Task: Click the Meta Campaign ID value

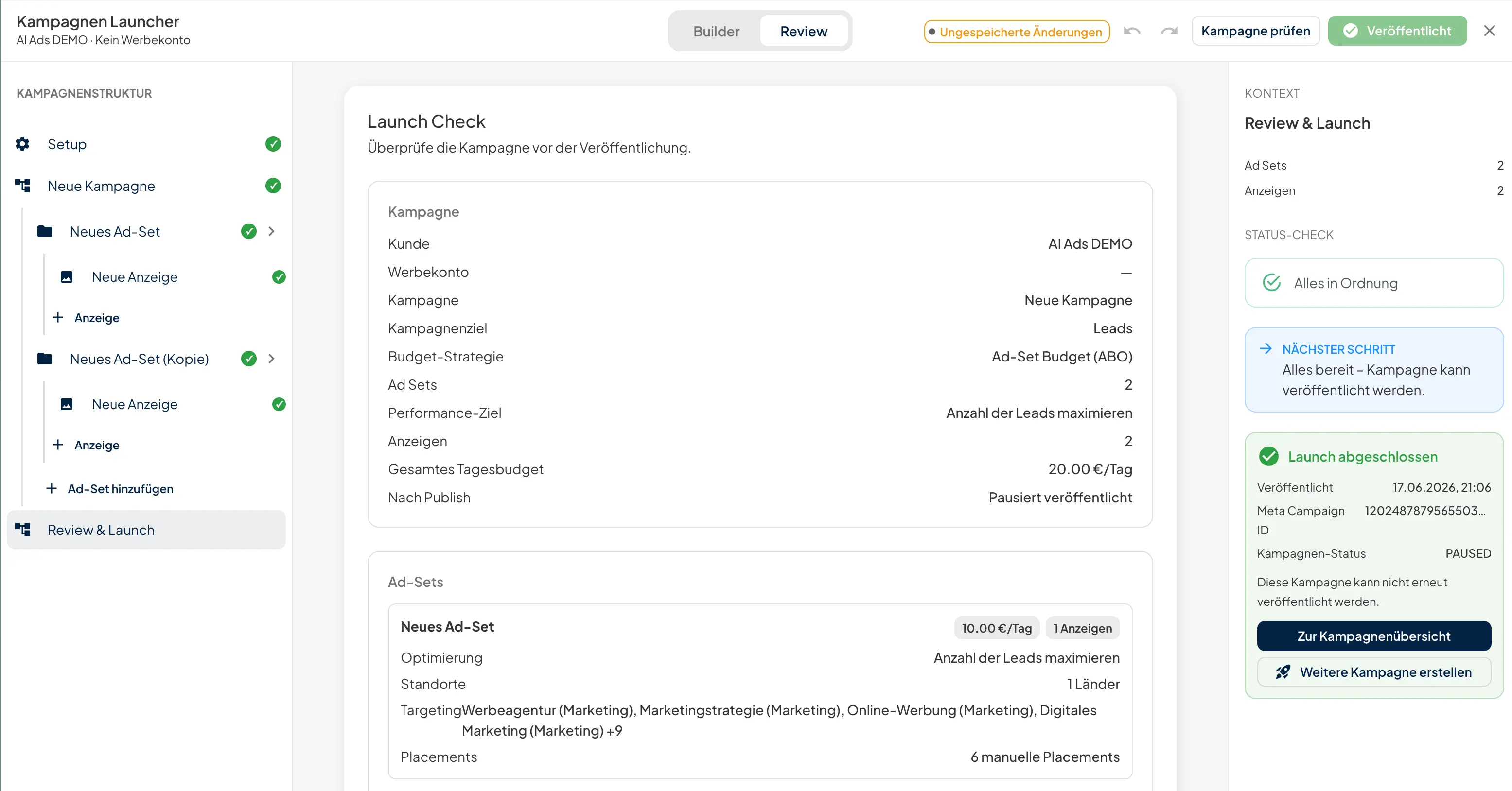Action: (1424, 511)
